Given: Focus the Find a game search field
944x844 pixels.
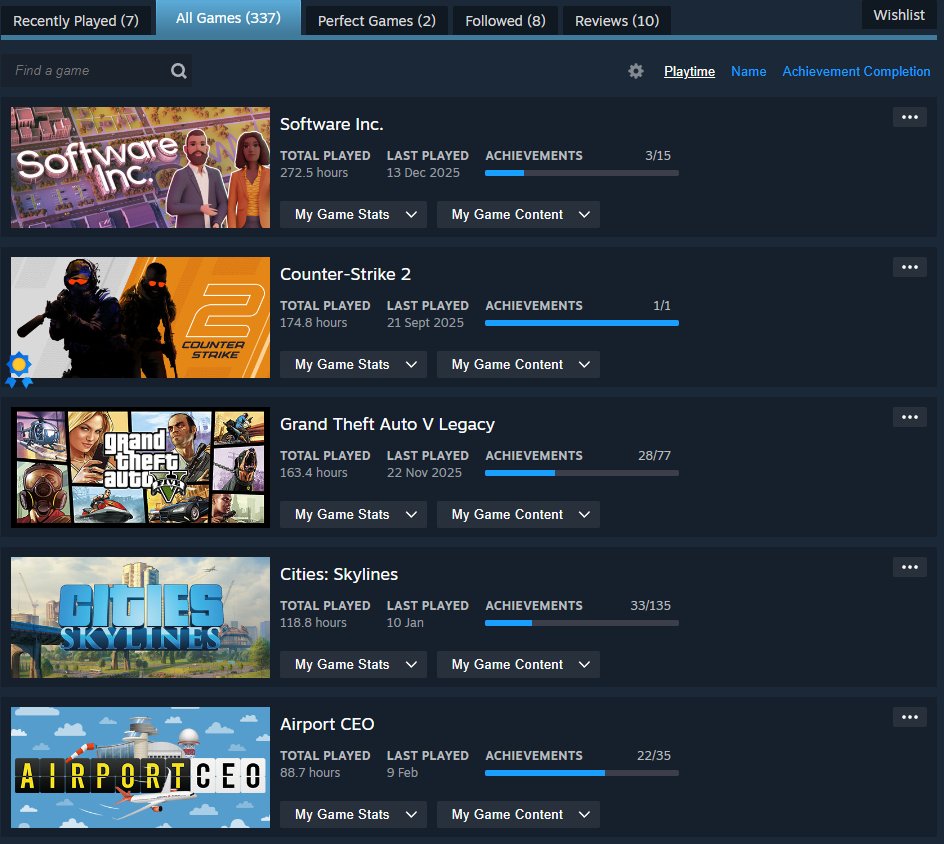Looking at the screenshot, I should click(x=96, y=70).
